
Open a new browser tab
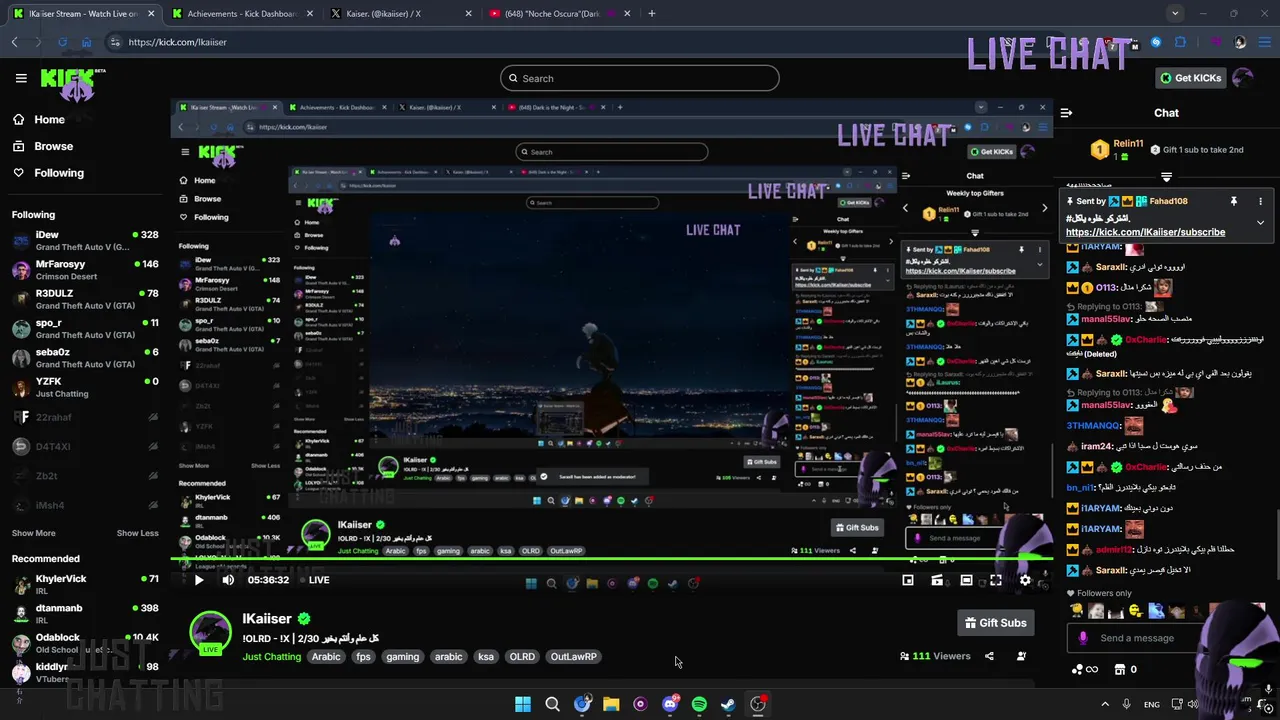[x=651, y=14]
